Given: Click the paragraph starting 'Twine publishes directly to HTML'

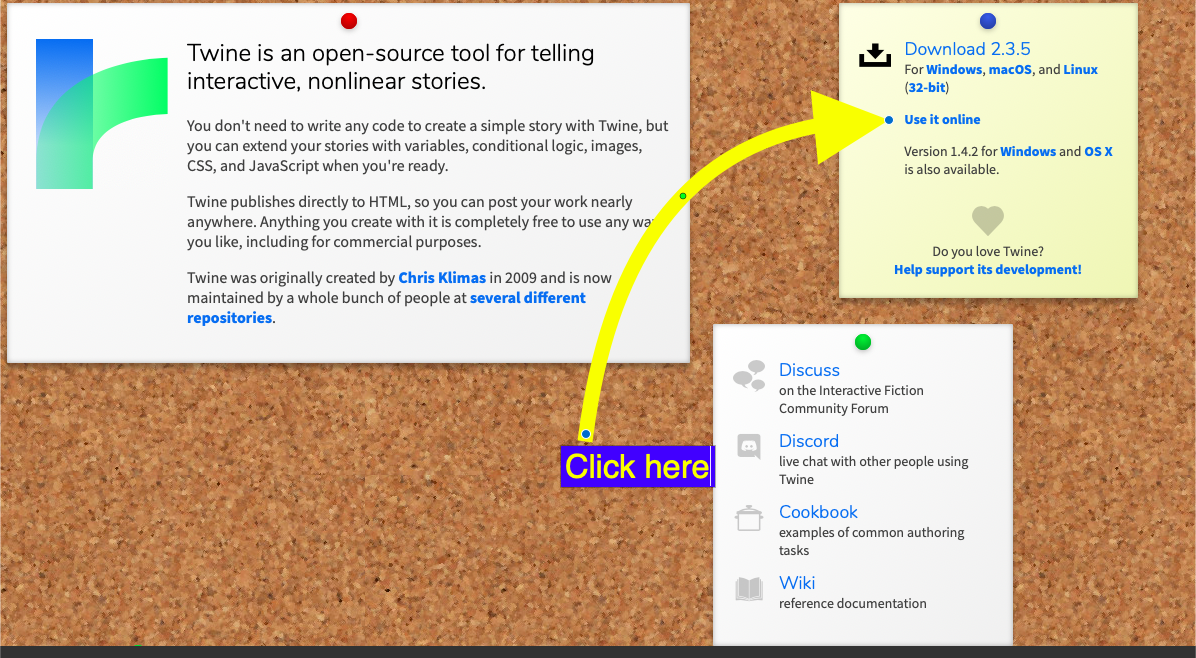Looking at the screenshot, I should point(420,222).
